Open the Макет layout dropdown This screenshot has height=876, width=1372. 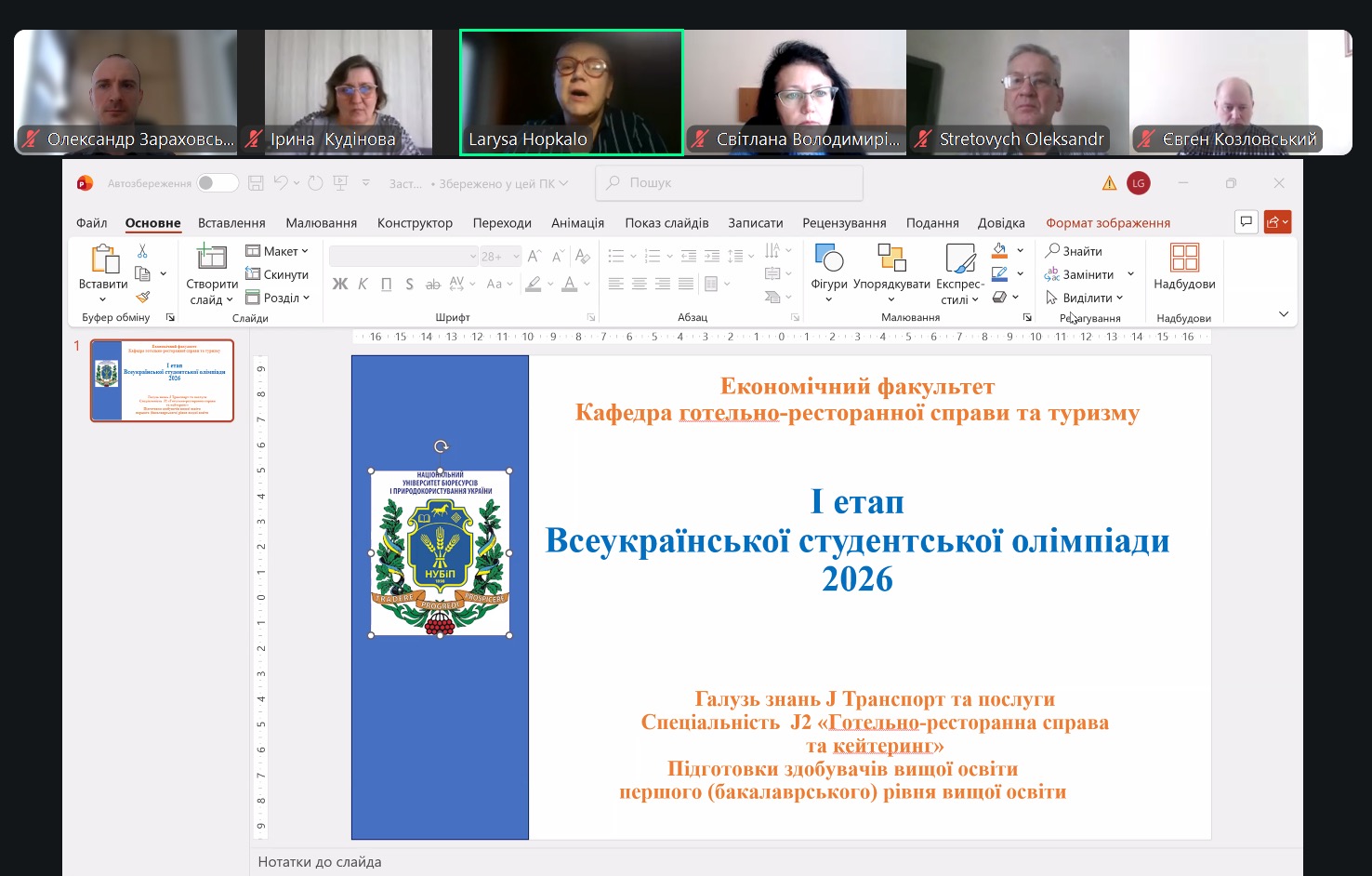click(277, 251)
